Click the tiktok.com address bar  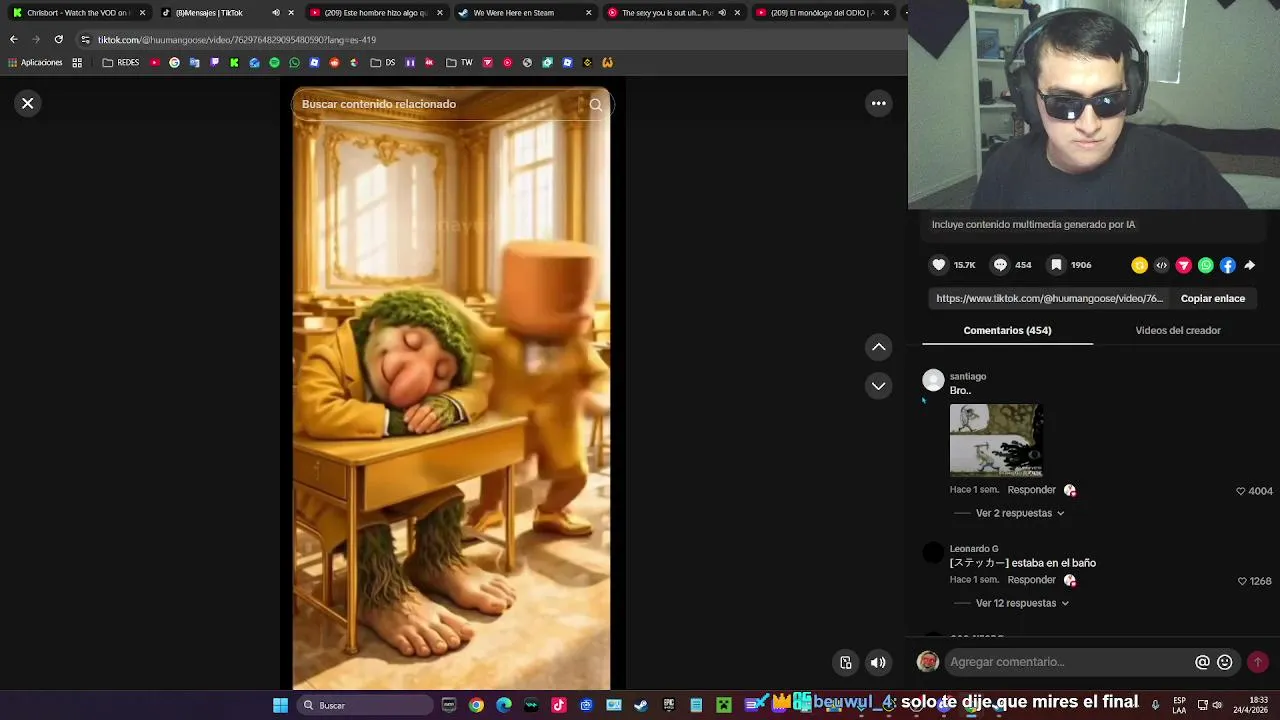coord(490,39)
